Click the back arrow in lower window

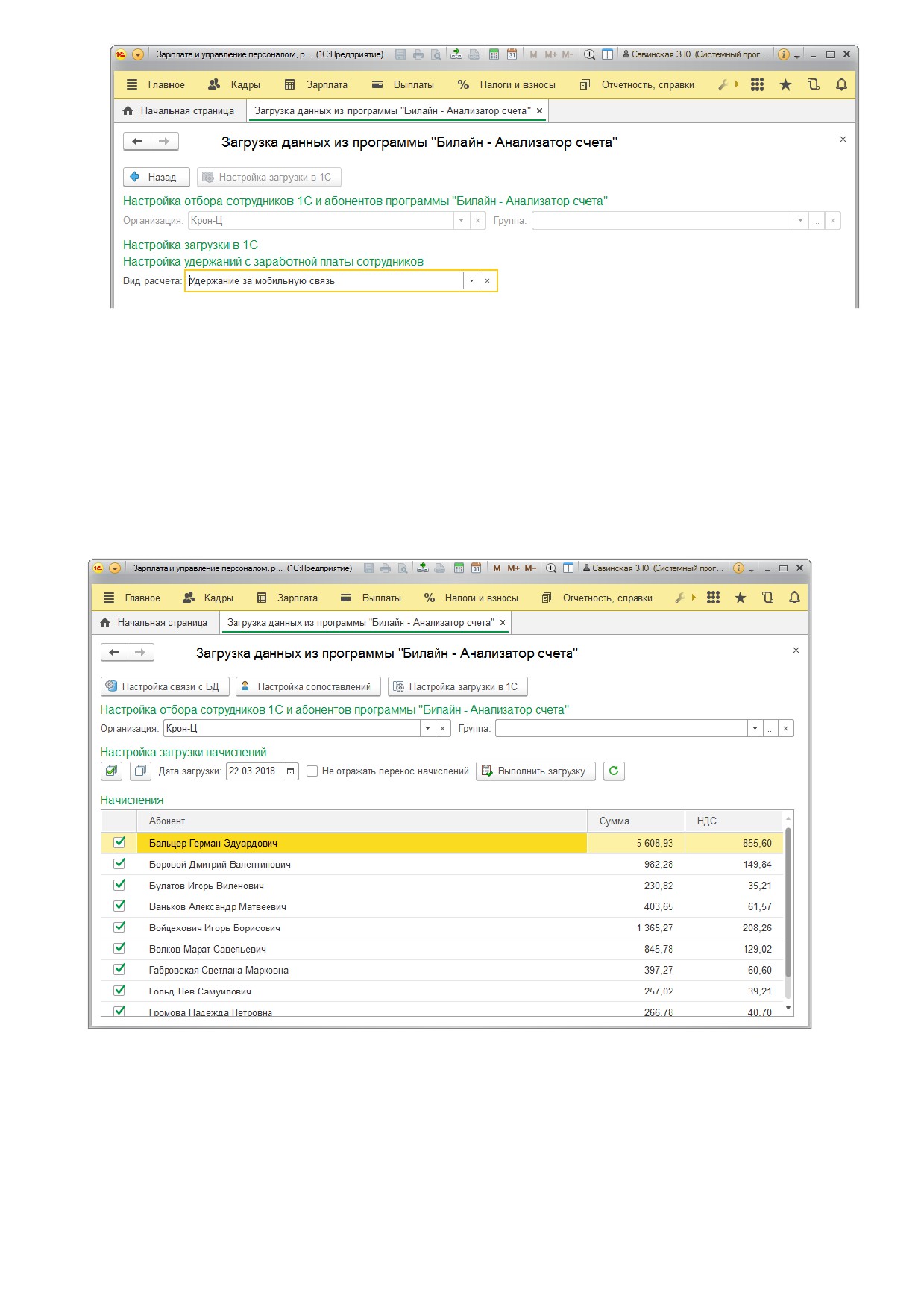(114, 653)
